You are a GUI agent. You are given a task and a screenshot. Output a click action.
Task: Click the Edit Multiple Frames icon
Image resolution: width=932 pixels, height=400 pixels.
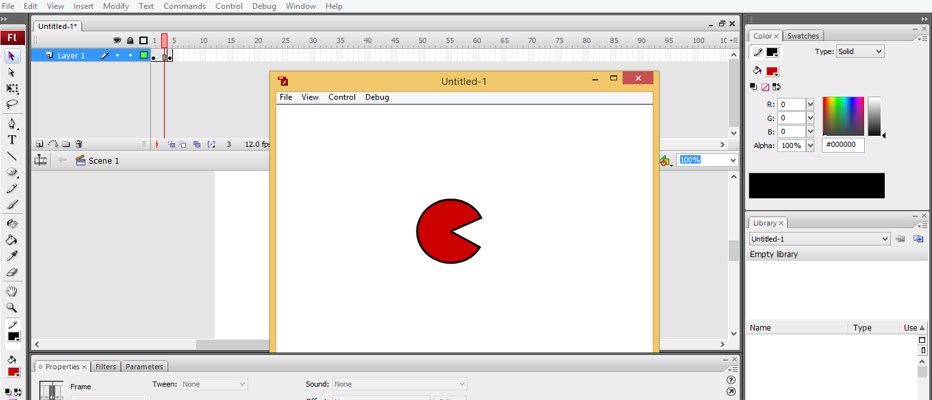pos(197,144)
